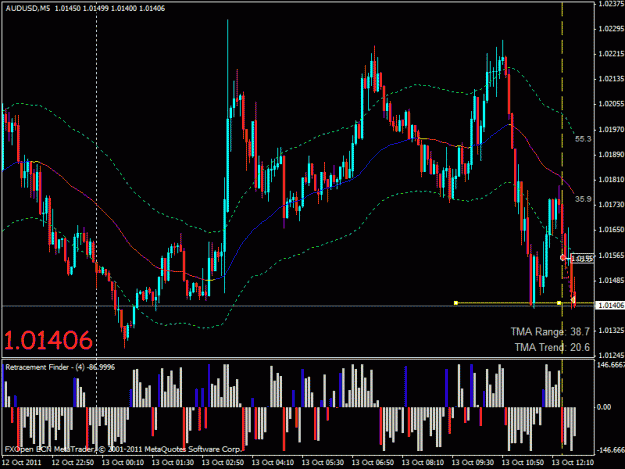This screenshot has width=625, height=469.
Task: Click the 1.01890 price axis label
Action: pos(611,155)
